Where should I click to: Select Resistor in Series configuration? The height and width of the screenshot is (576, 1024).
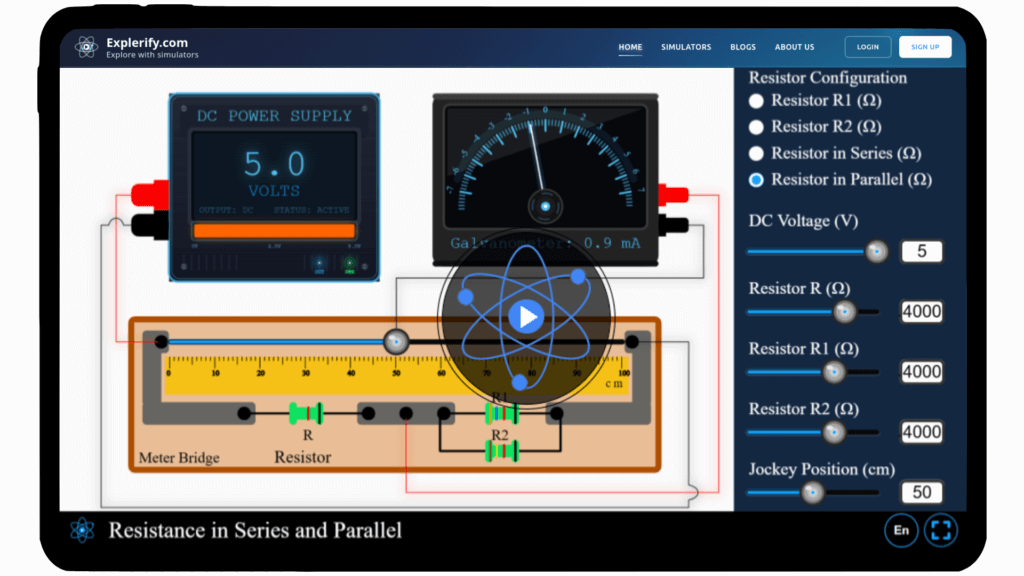(x=756, y=153)
